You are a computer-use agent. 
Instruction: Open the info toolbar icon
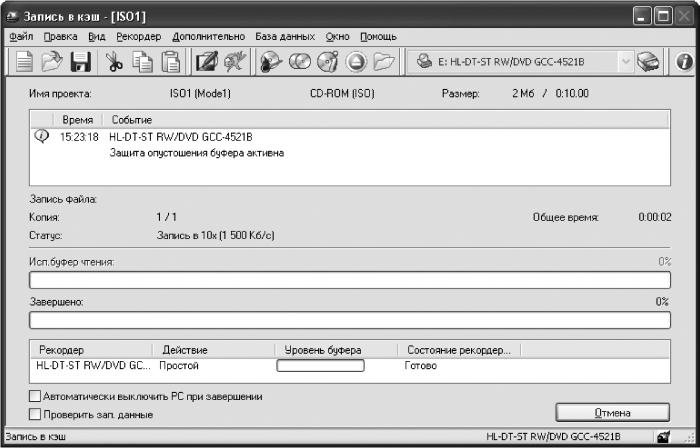684,62
